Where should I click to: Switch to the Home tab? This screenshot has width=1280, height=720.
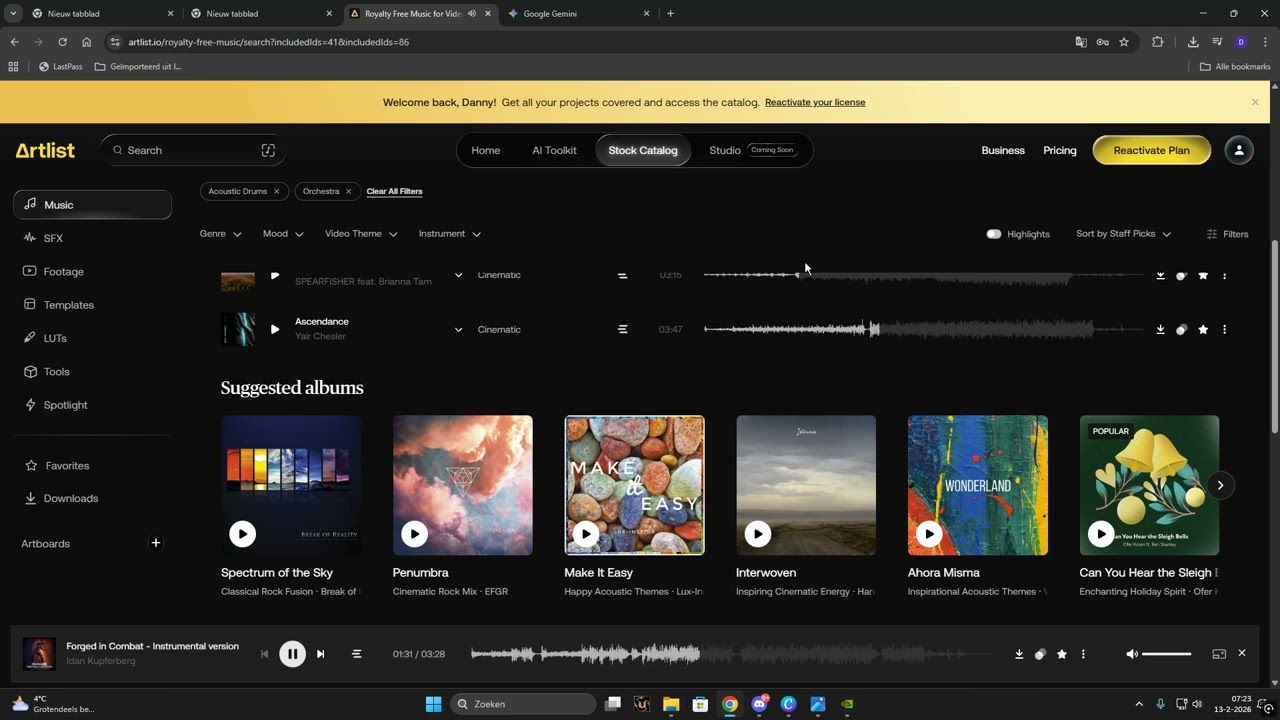(x=486, y=150)
